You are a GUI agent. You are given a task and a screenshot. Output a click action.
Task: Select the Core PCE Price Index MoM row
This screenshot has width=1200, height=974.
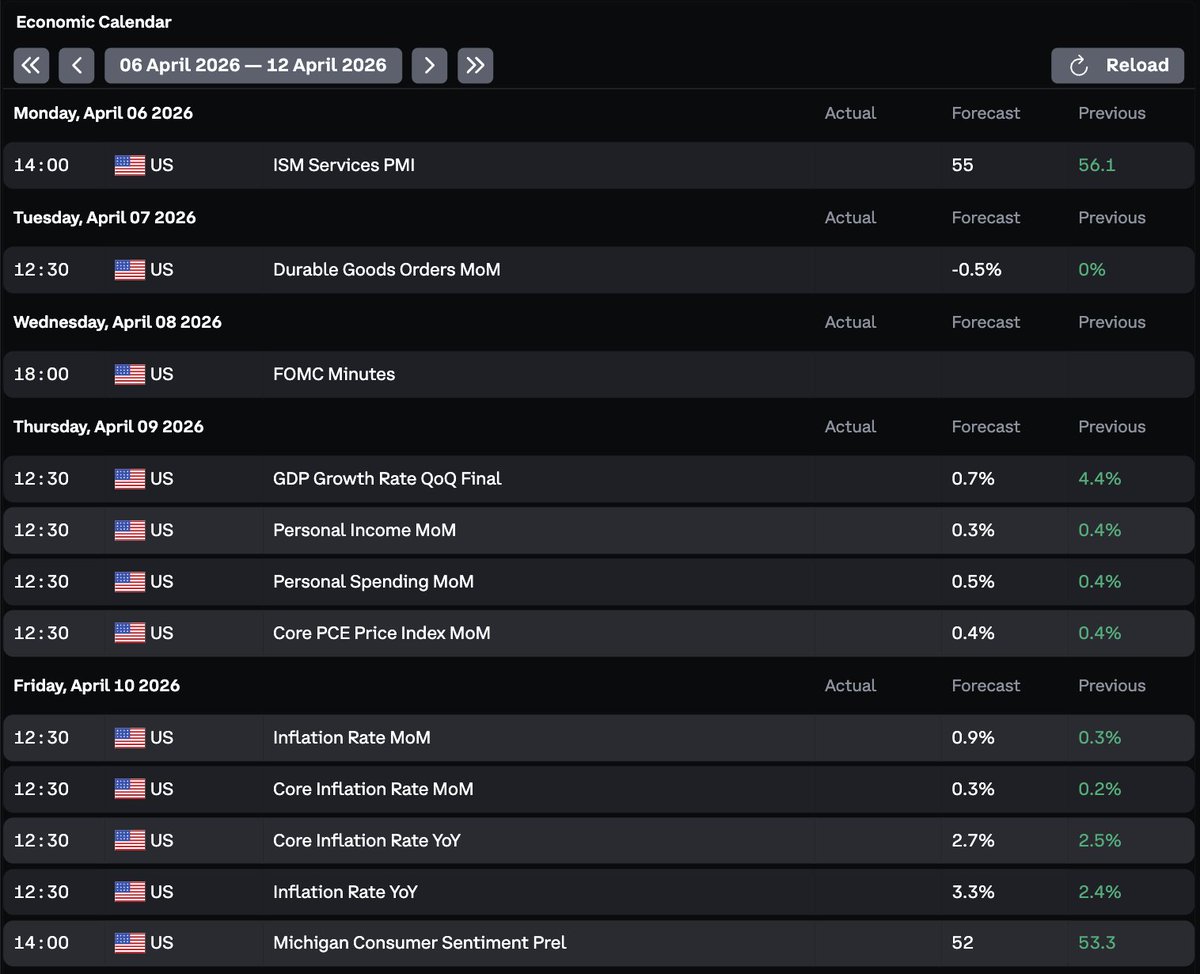pyautogui.click(x=381, y=633)
